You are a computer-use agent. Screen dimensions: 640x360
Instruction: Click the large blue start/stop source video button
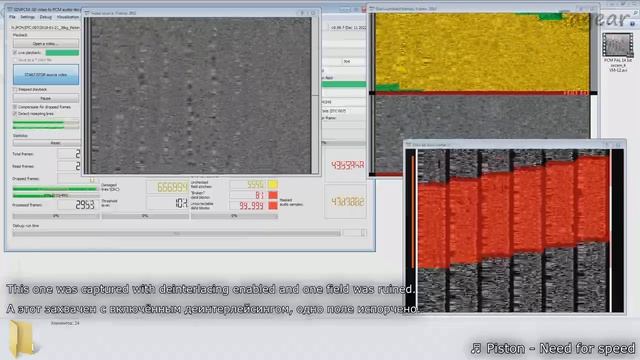coord(46,75)
